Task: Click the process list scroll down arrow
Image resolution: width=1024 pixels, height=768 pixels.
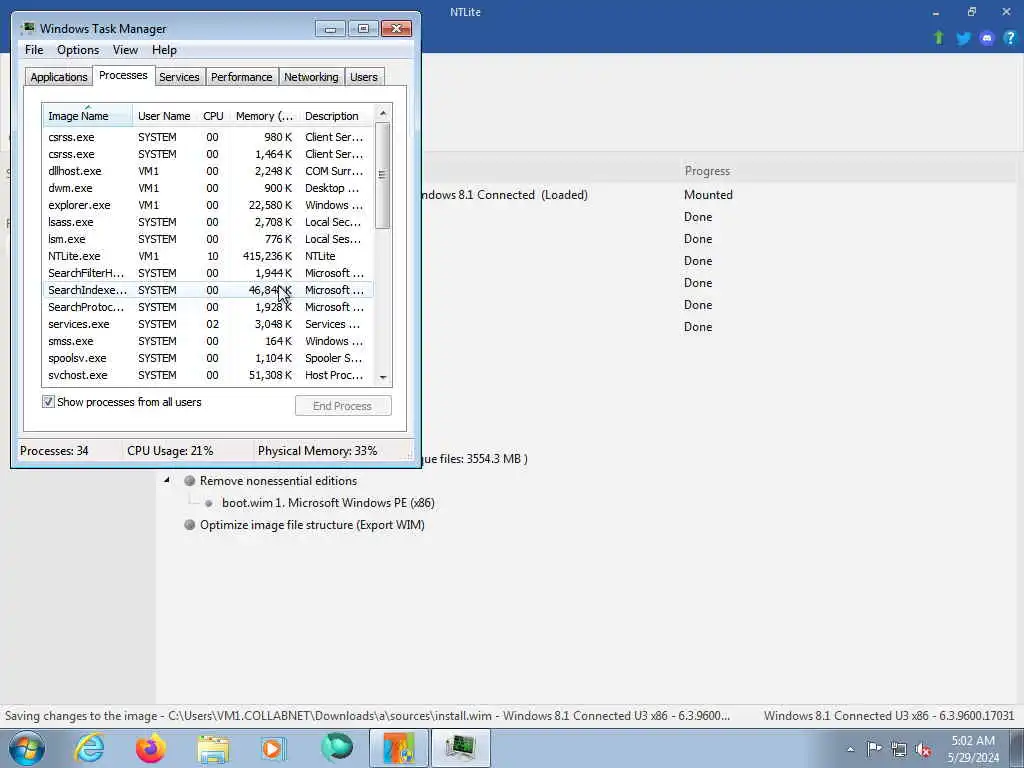Action: tap(383, 377)
